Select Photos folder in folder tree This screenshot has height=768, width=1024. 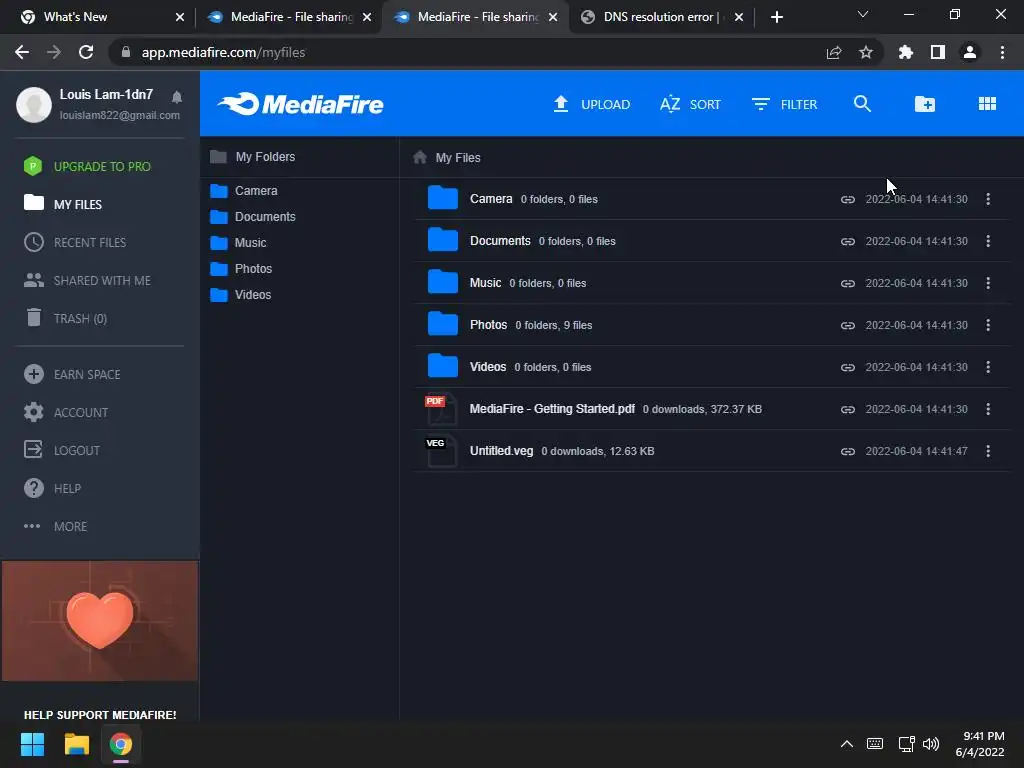(x=242, y=269)
